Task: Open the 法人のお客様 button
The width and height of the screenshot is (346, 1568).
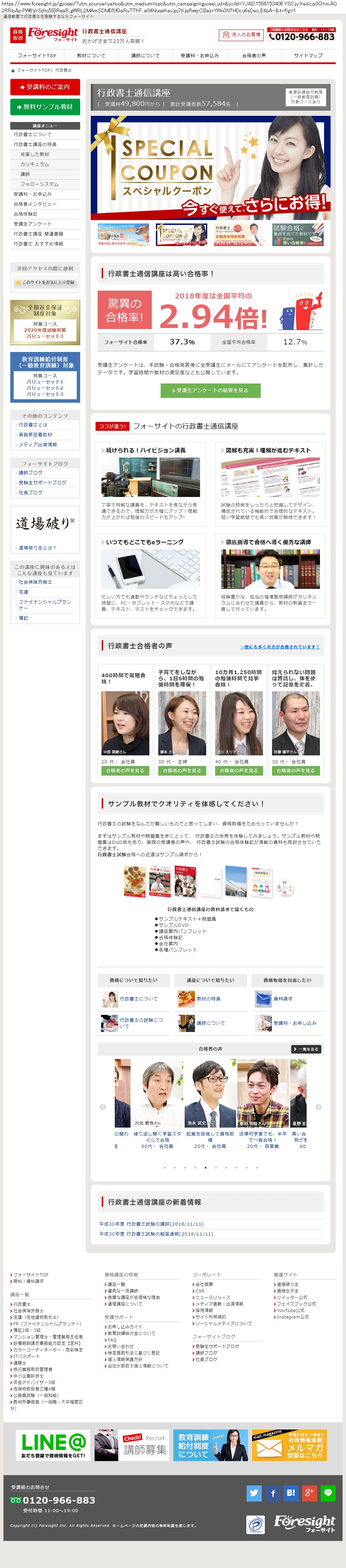Action: pos(242,35)
